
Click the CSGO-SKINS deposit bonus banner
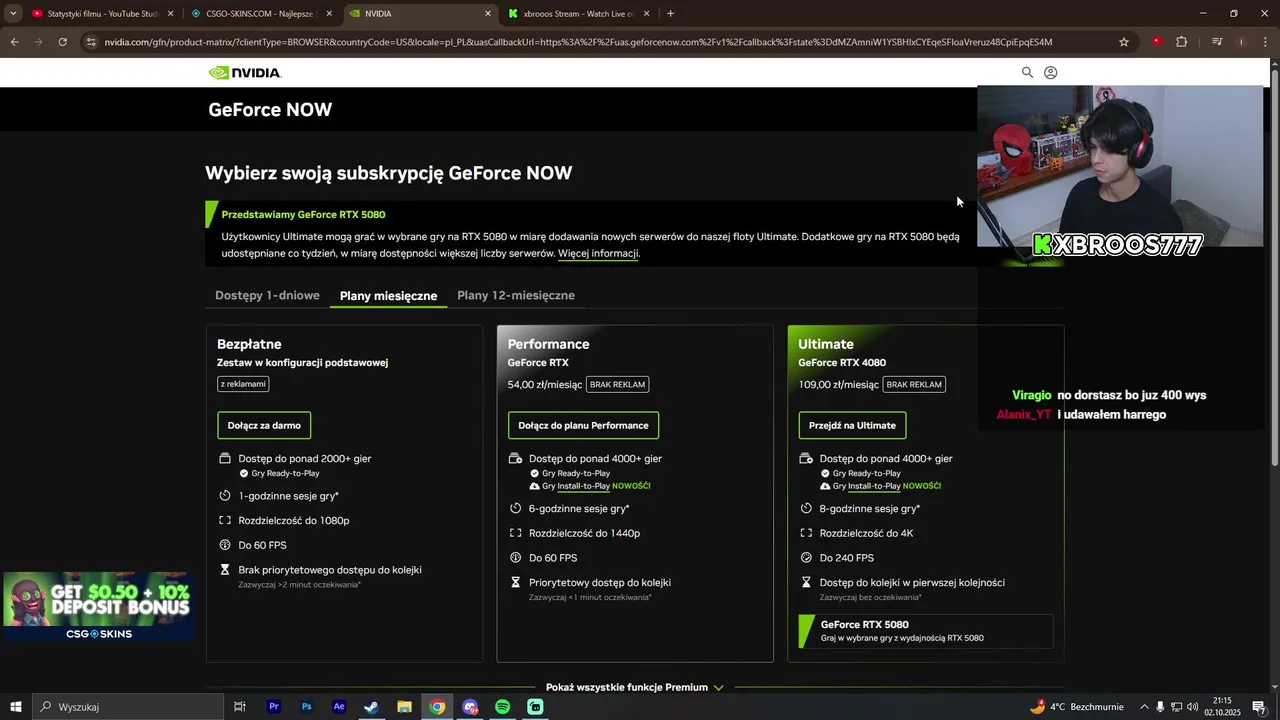[x=98, y=606]
